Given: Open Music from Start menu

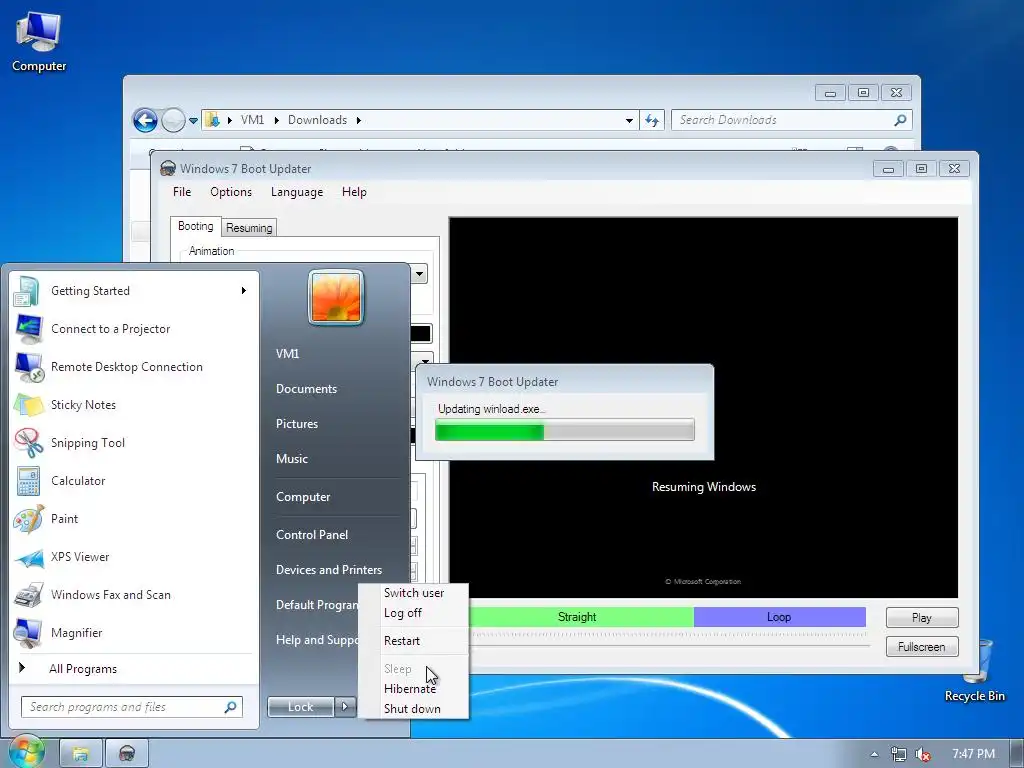Looking at the screenshot, I should point(292,459).
